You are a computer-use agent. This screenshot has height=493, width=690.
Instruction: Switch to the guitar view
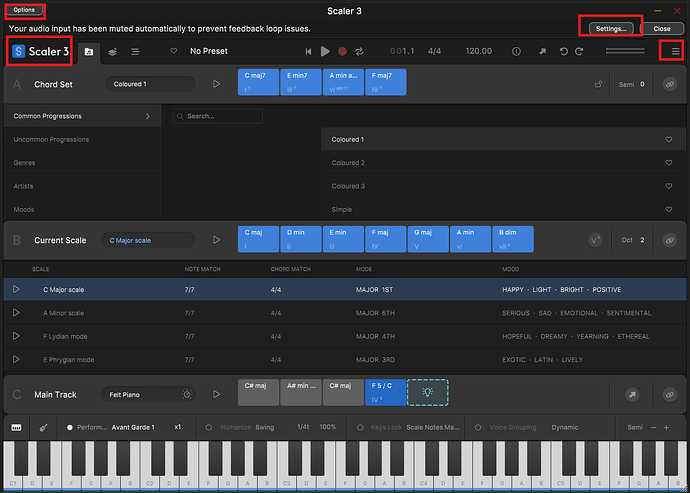point(43,427)
